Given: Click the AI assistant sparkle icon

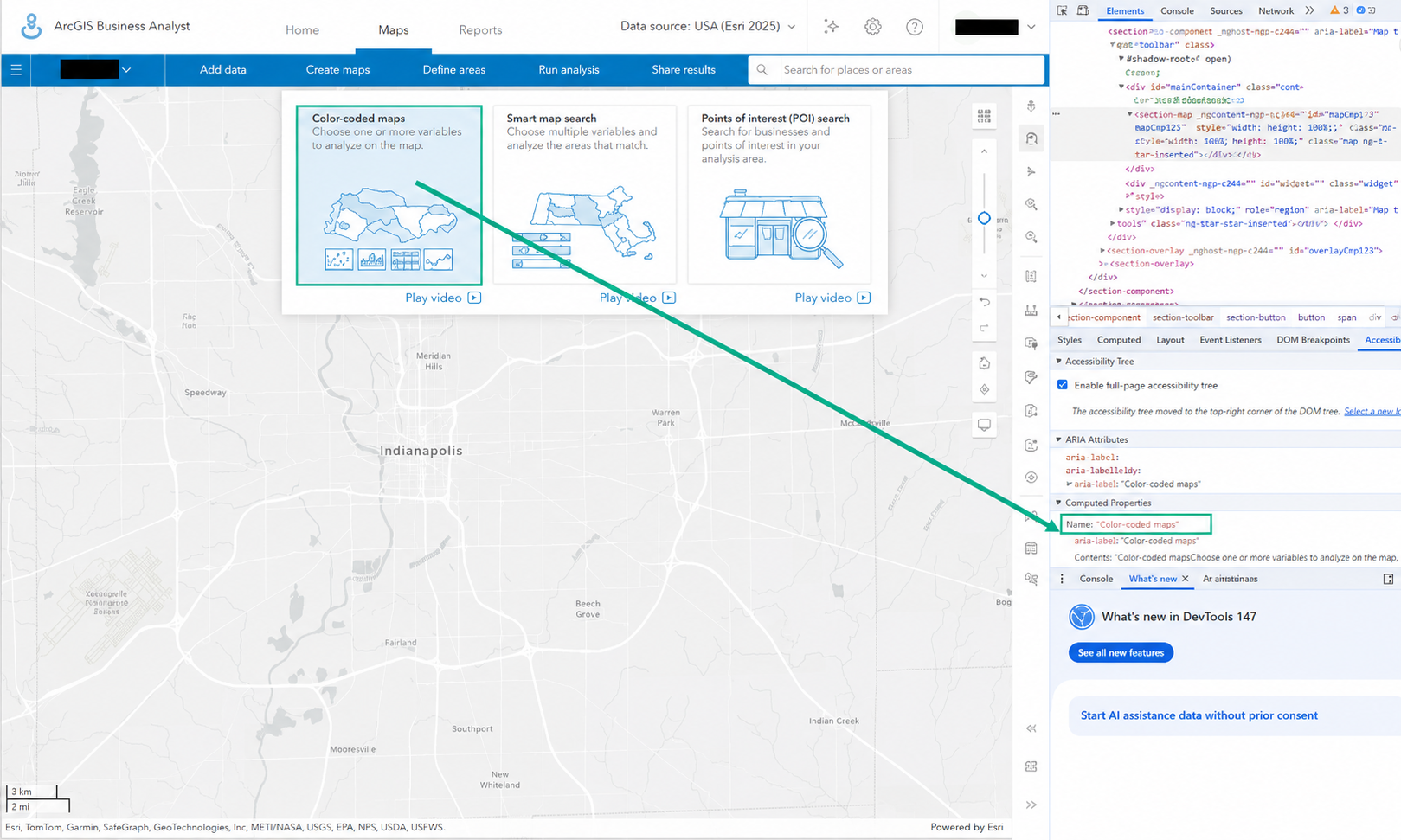Looking at the screenshot, I should click(x=832, y=27).
